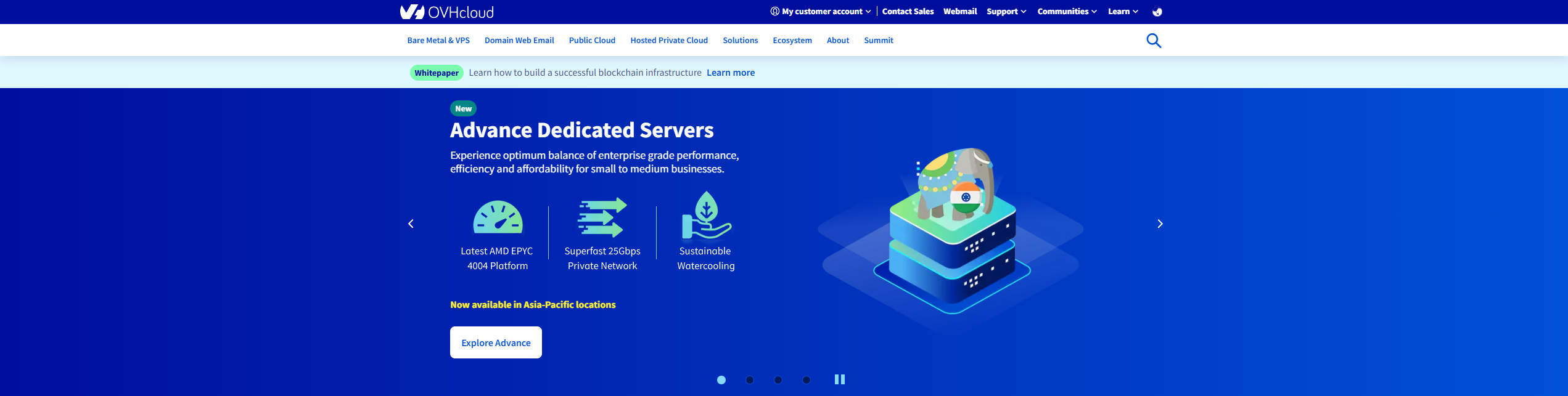This screenshot has width=1568, height=396.
Task: Open the site search magnifier
Action: [1154, 41]
